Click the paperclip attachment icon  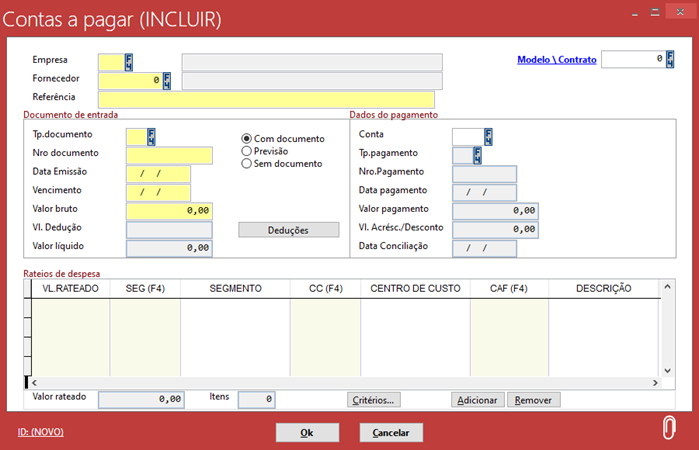pos(669,426)
